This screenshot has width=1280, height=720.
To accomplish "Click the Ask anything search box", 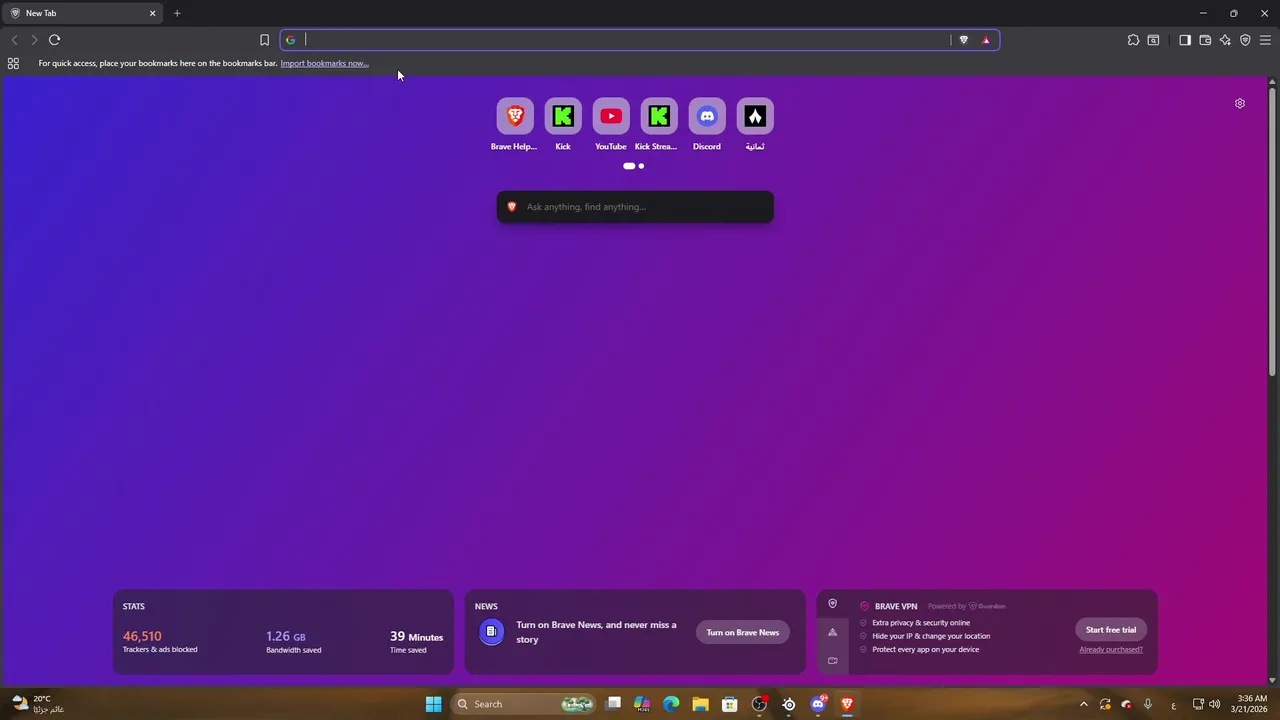I will (x=635, y=207).
